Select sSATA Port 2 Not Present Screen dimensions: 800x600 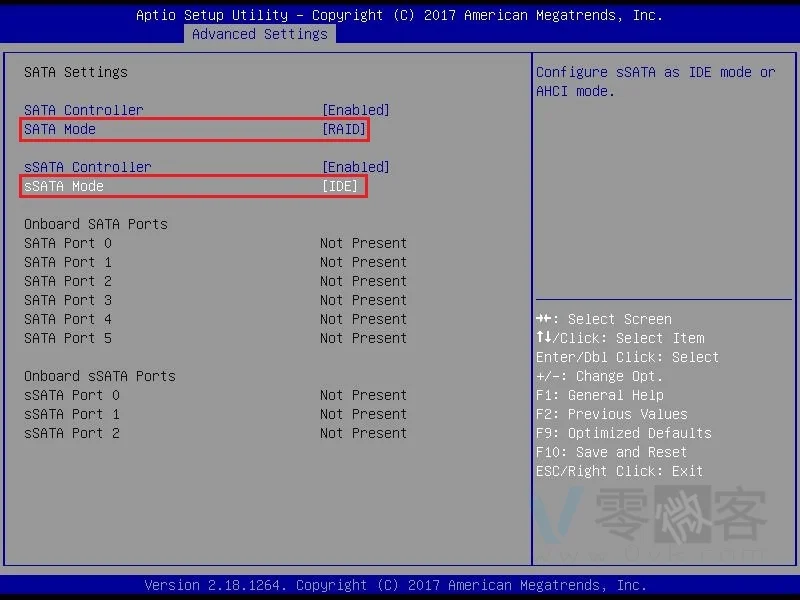pos(363,433)
